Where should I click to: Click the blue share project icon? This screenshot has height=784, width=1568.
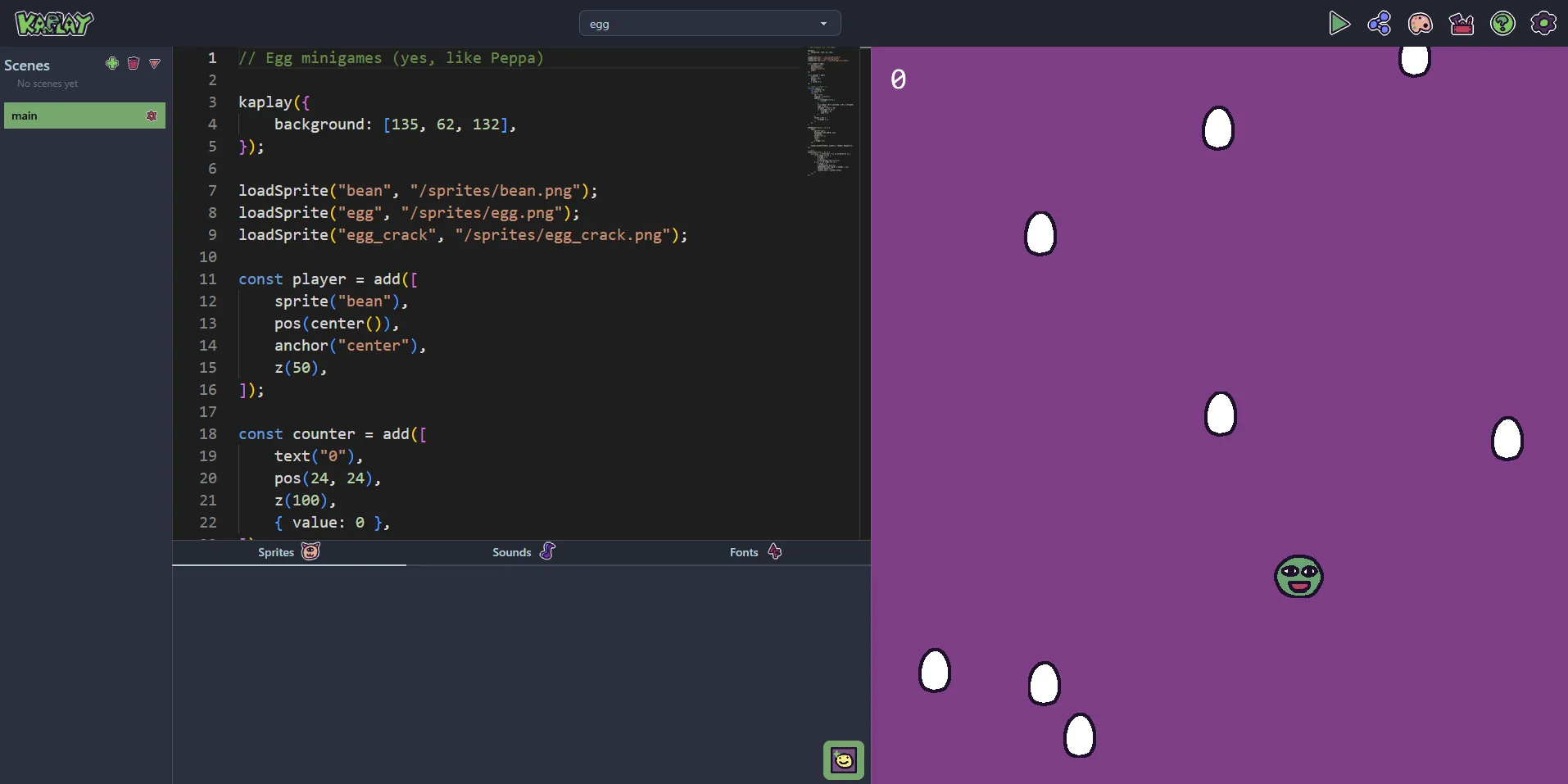pos(1380,24)
